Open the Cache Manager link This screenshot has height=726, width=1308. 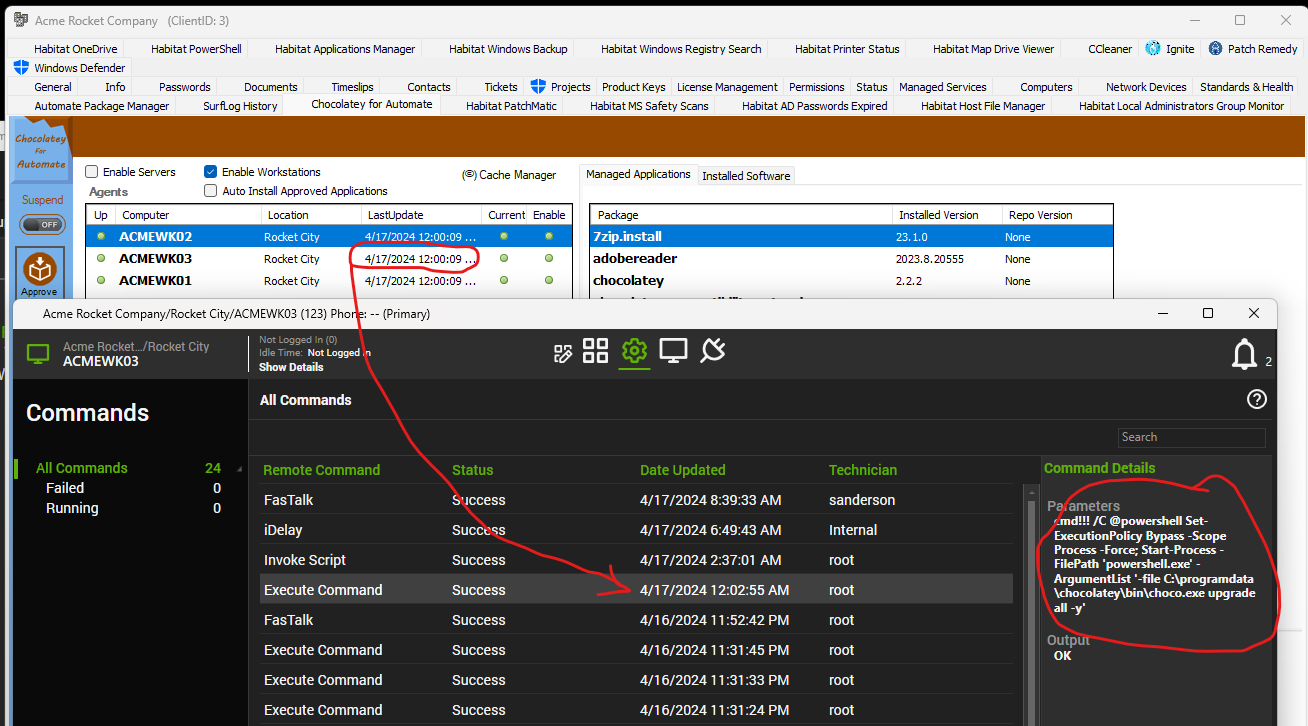(509, 175)
